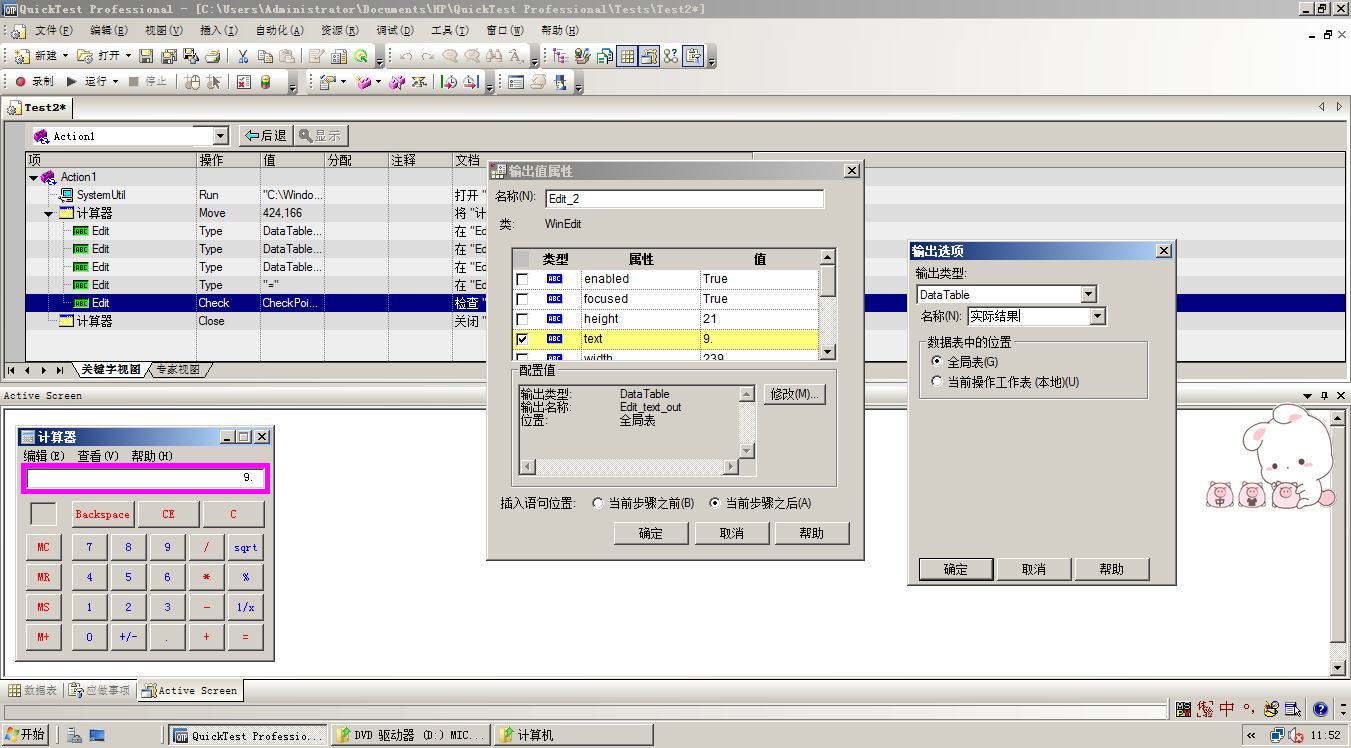Click the help question mark tray icon
The height and width of the screenshot is (748, 1351).
[x=1320, y=709]
